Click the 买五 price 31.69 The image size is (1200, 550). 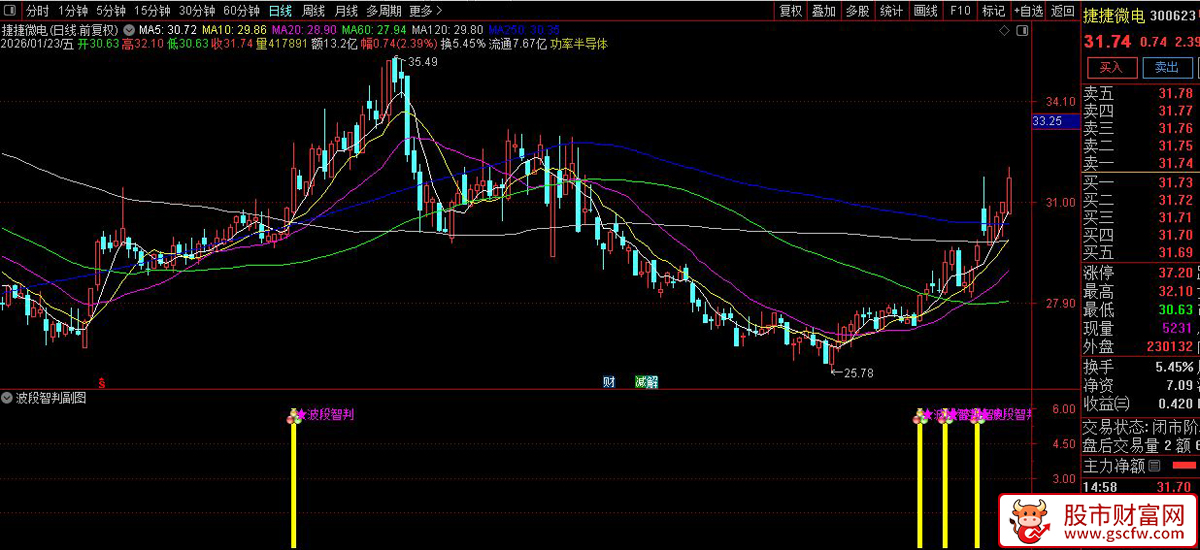[x=1175, y=252]
